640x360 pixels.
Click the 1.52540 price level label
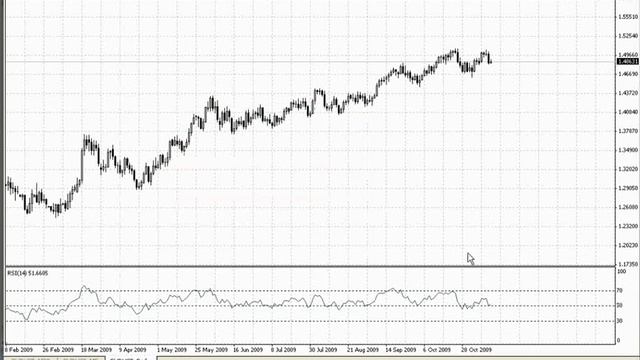628,36
